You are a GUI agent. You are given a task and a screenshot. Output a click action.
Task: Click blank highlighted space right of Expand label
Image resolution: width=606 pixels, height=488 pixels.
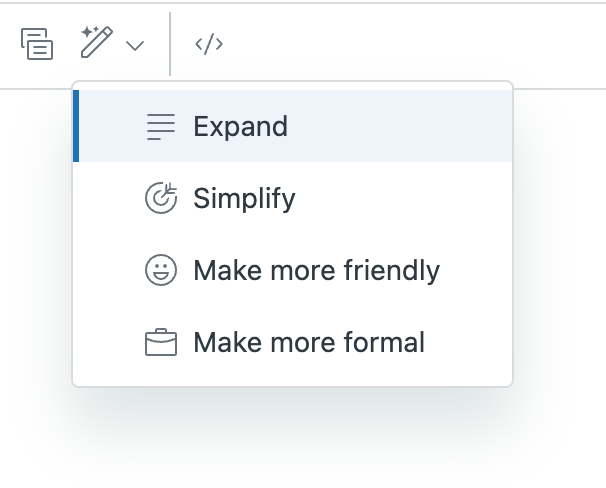(x=400, y=127)
